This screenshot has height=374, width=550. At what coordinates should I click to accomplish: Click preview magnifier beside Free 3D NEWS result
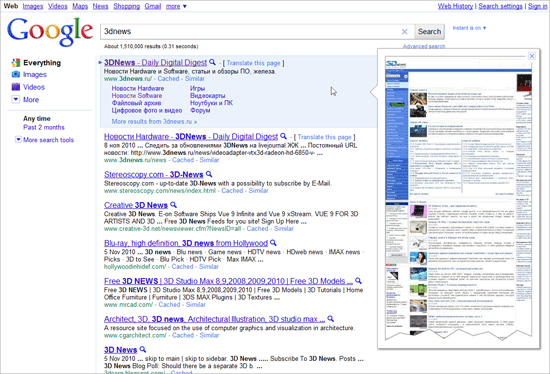358,280
